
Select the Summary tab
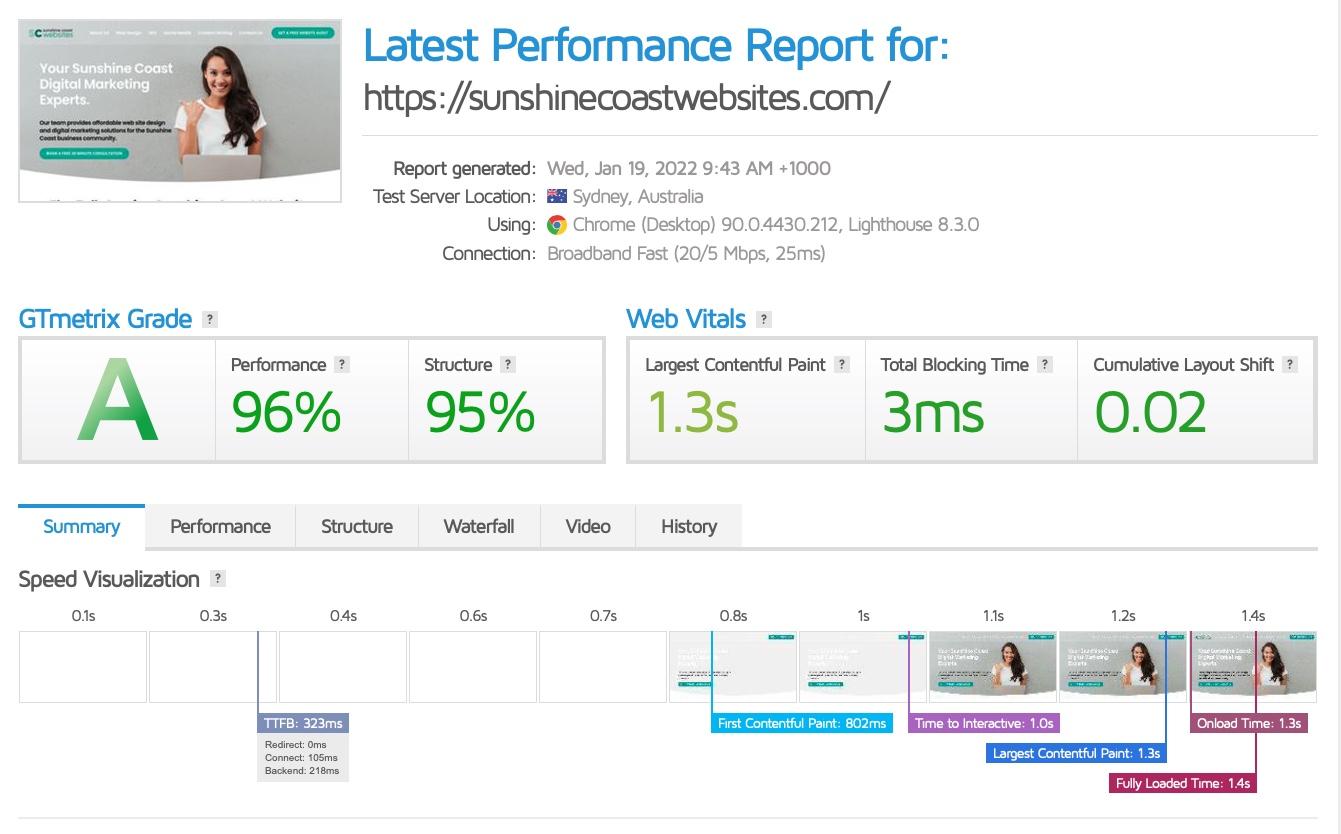coord(81,527)
